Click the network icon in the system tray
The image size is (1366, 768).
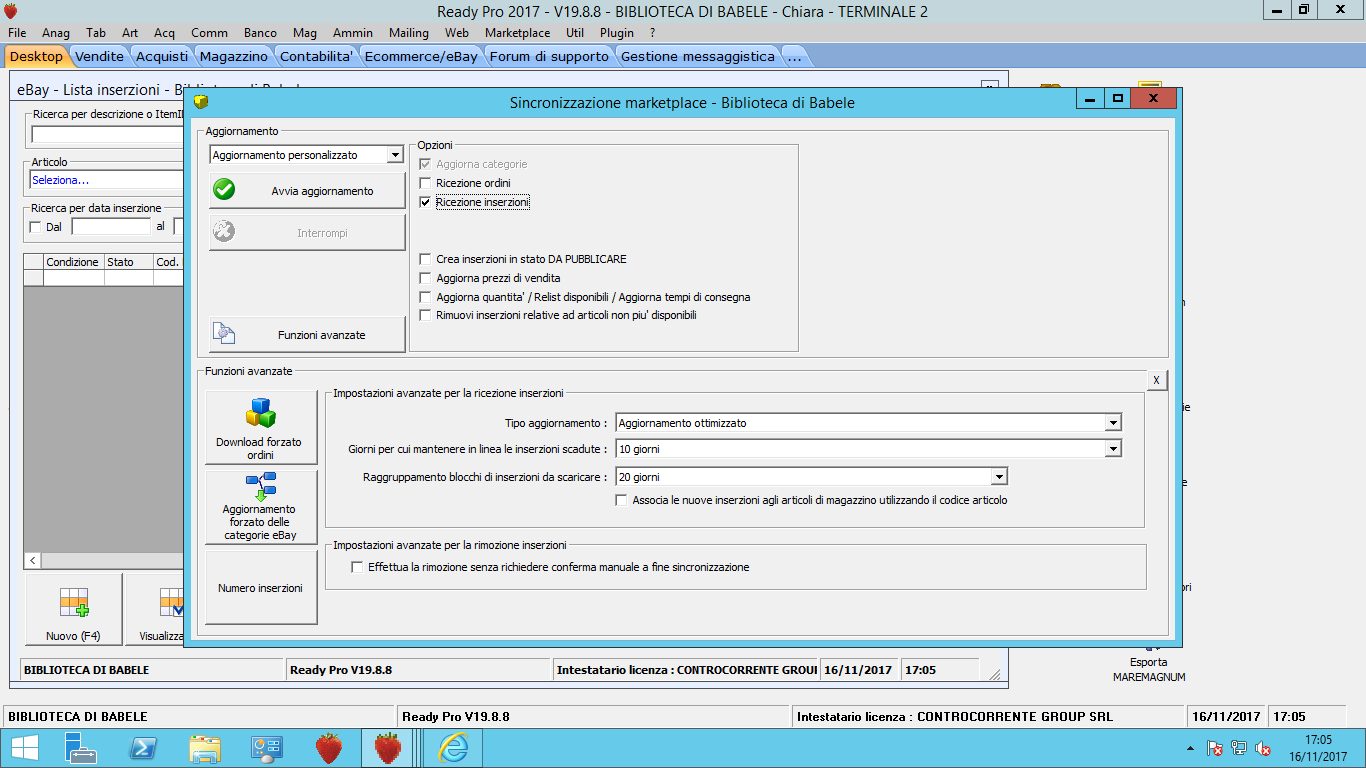[x=1239, y=748]
